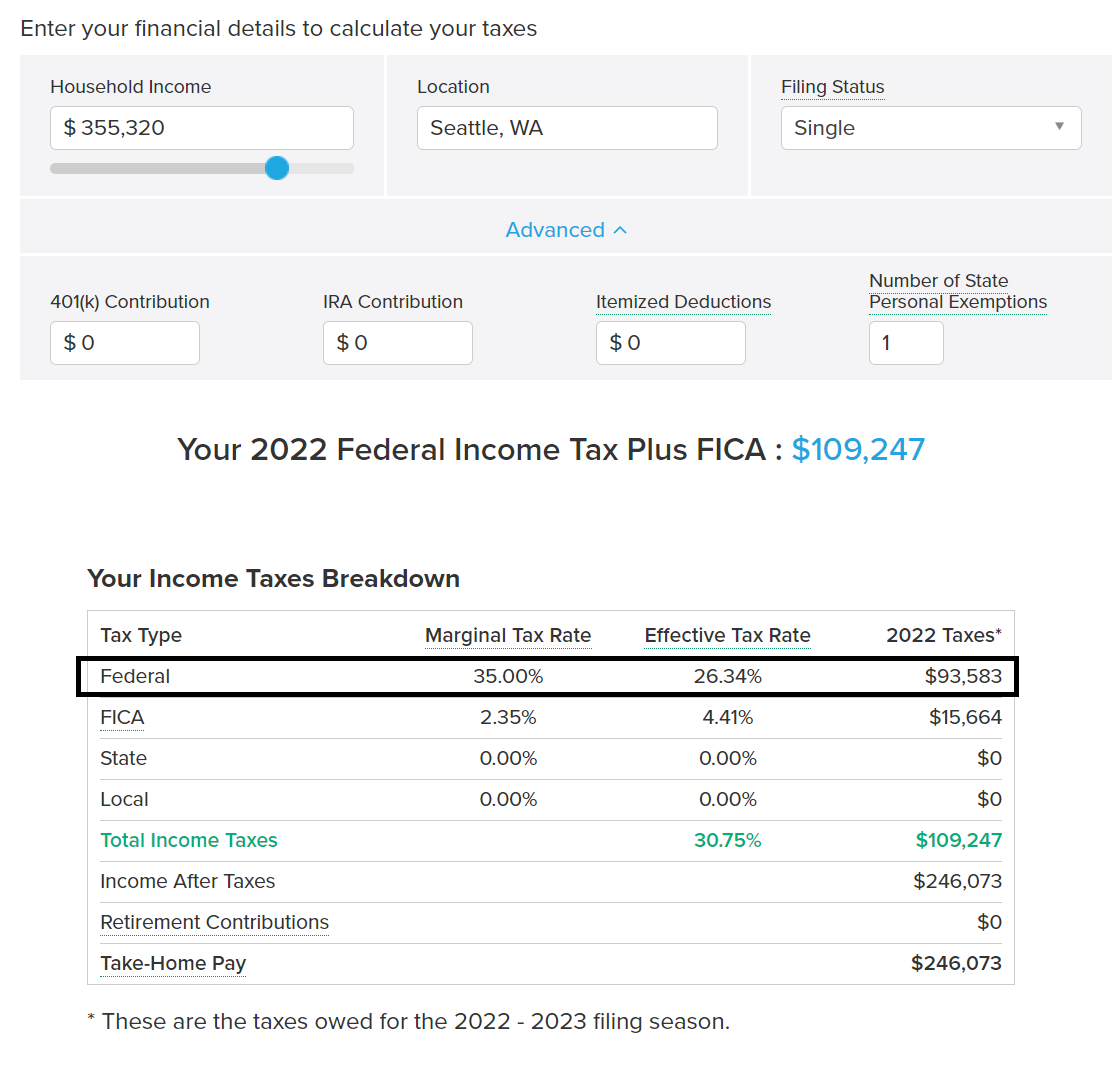Click the Itemized Deductions input field
This screenshot has width=1115, height=1091.
(670, 343)
